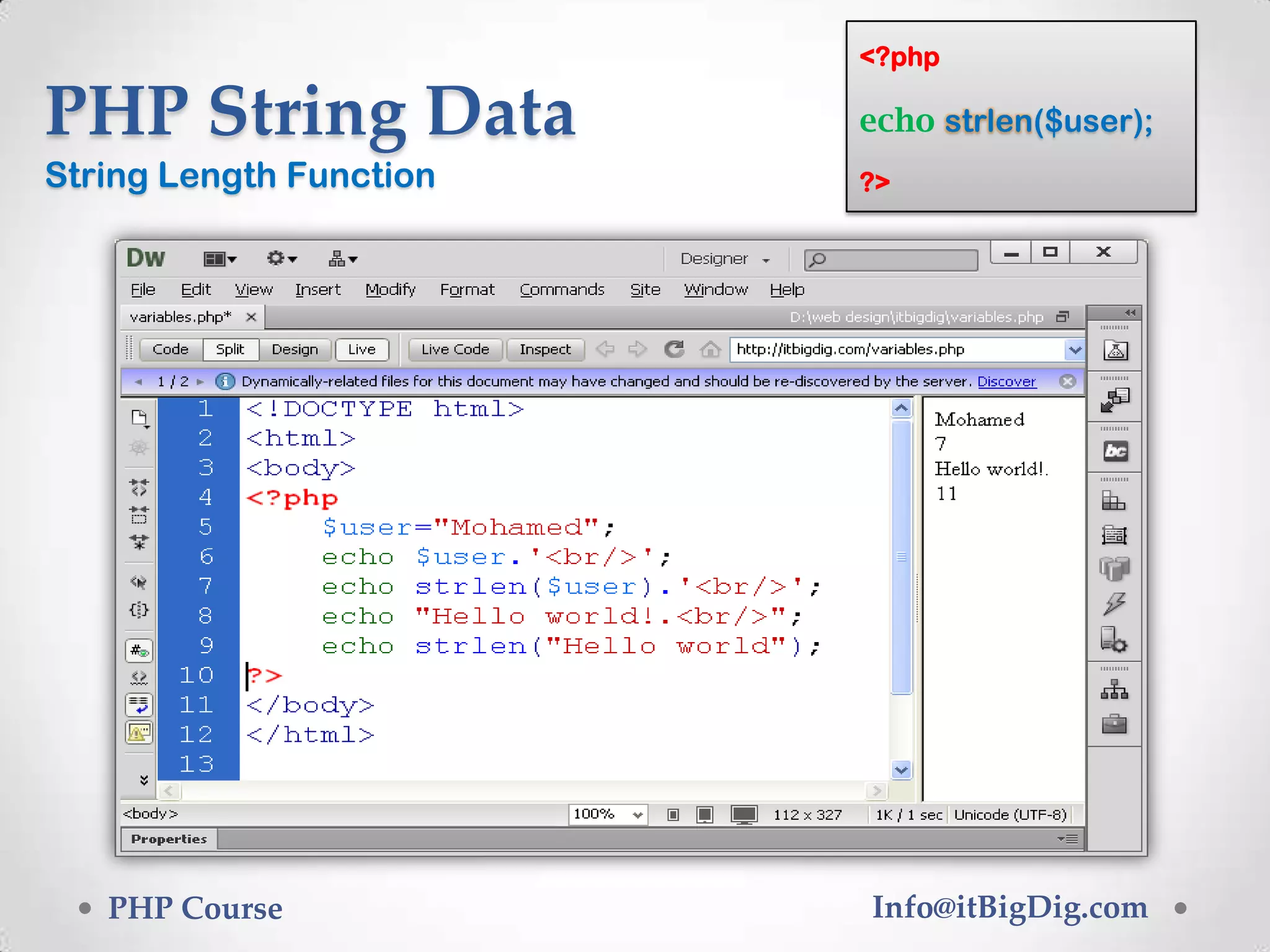Select the <body> tag in tag selector
1270x952 pixels.
tap(151, 814)
